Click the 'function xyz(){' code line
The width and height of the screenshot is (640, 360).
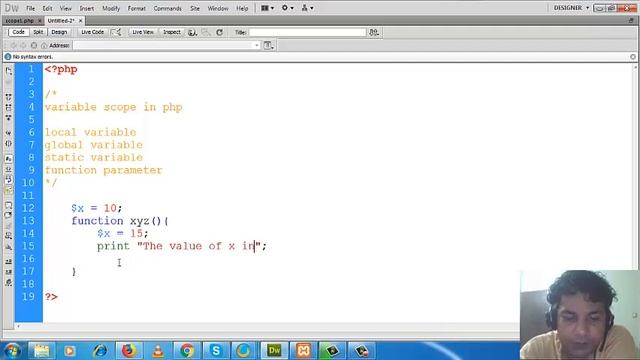(x=120, y=221)
